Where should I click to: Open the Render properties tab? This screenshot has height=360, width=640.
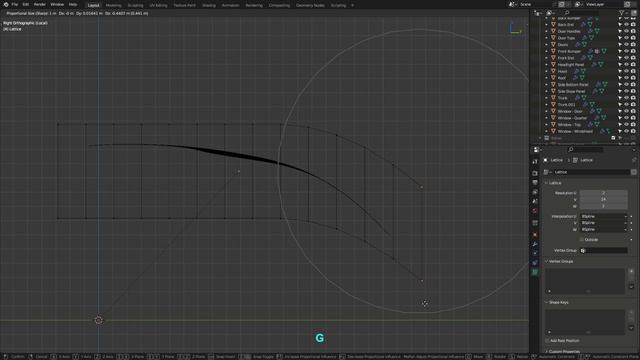535,173
